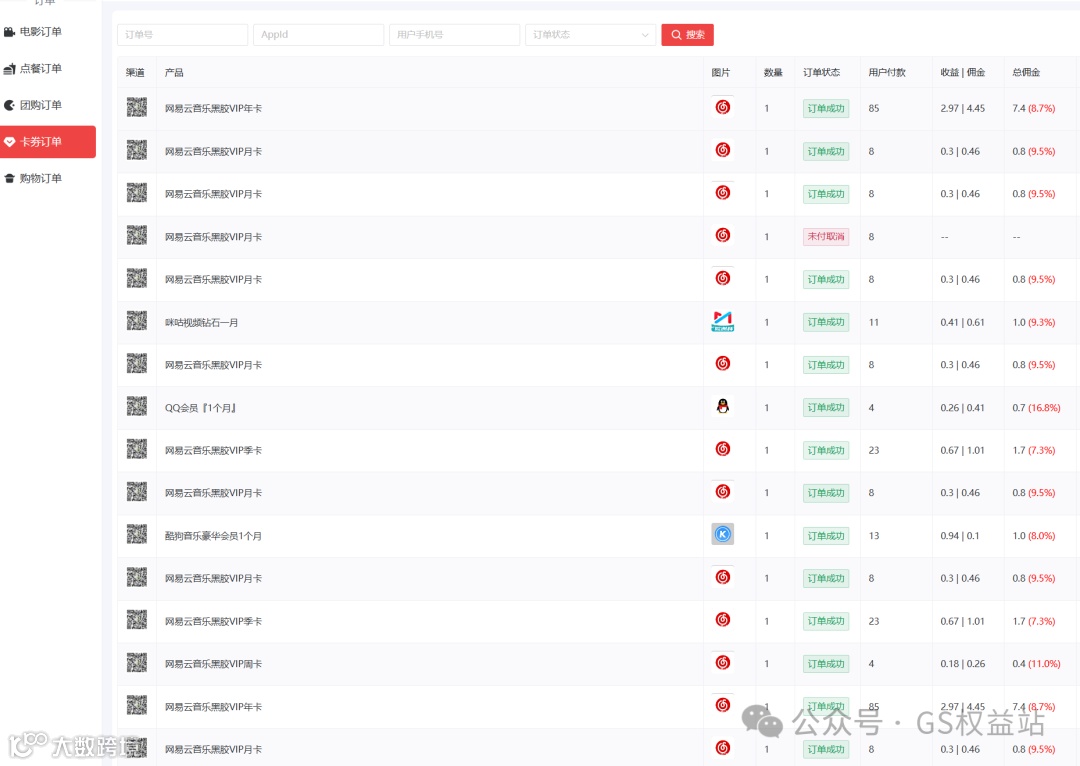1080x766 pixels.
Task: Focus the 订单号 search field
Action: 183,34
